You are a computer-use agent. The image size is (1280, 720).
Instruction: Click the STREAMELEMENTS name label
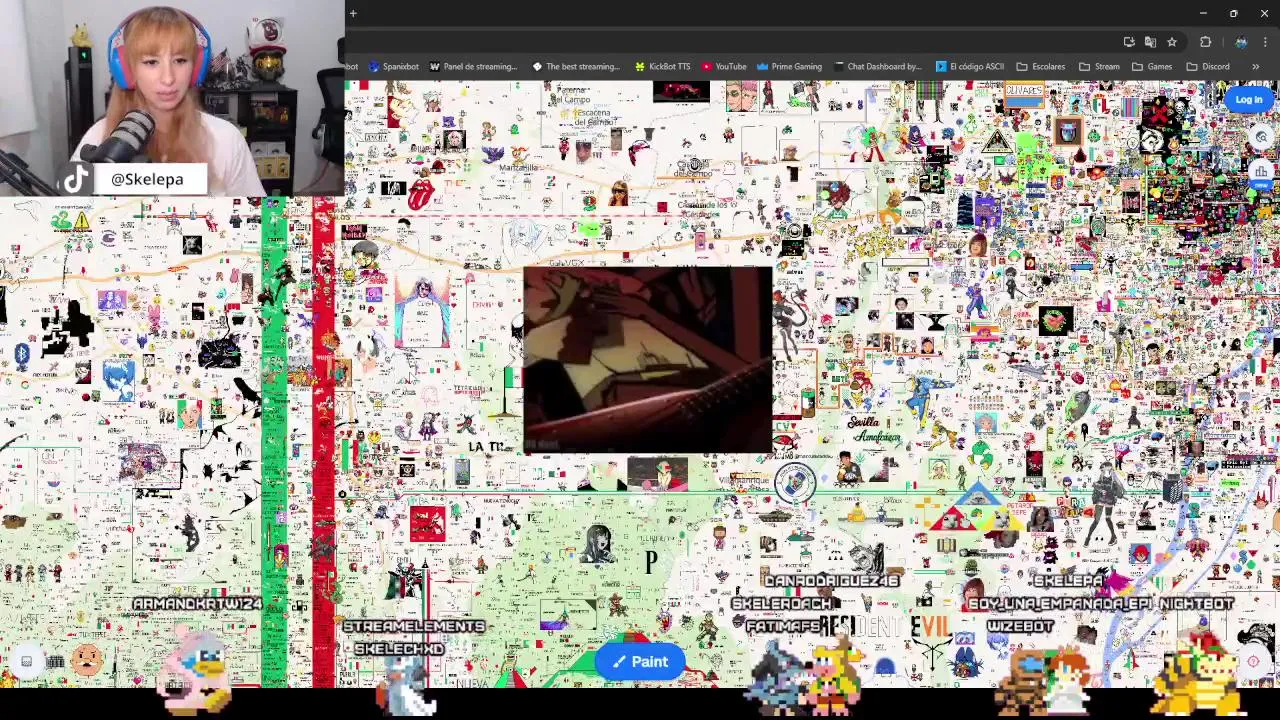414,626
